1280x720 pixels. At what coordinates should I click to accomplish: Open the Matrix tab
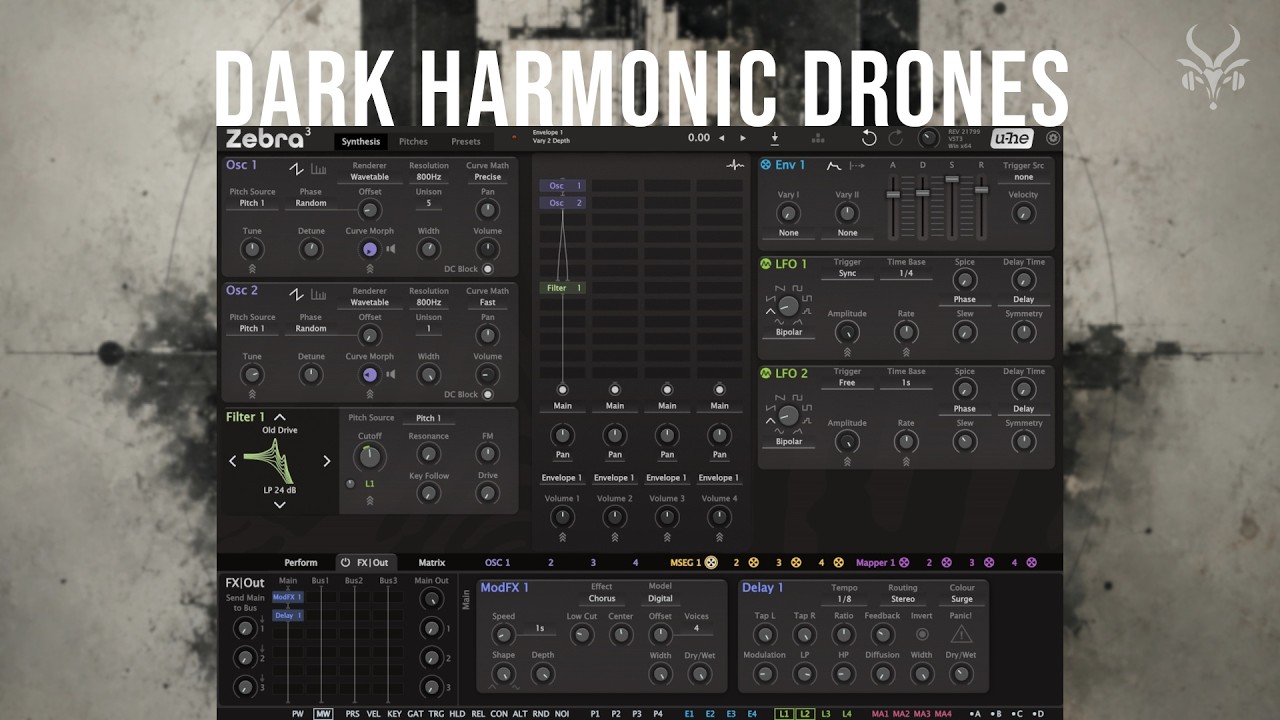[432, 563]
